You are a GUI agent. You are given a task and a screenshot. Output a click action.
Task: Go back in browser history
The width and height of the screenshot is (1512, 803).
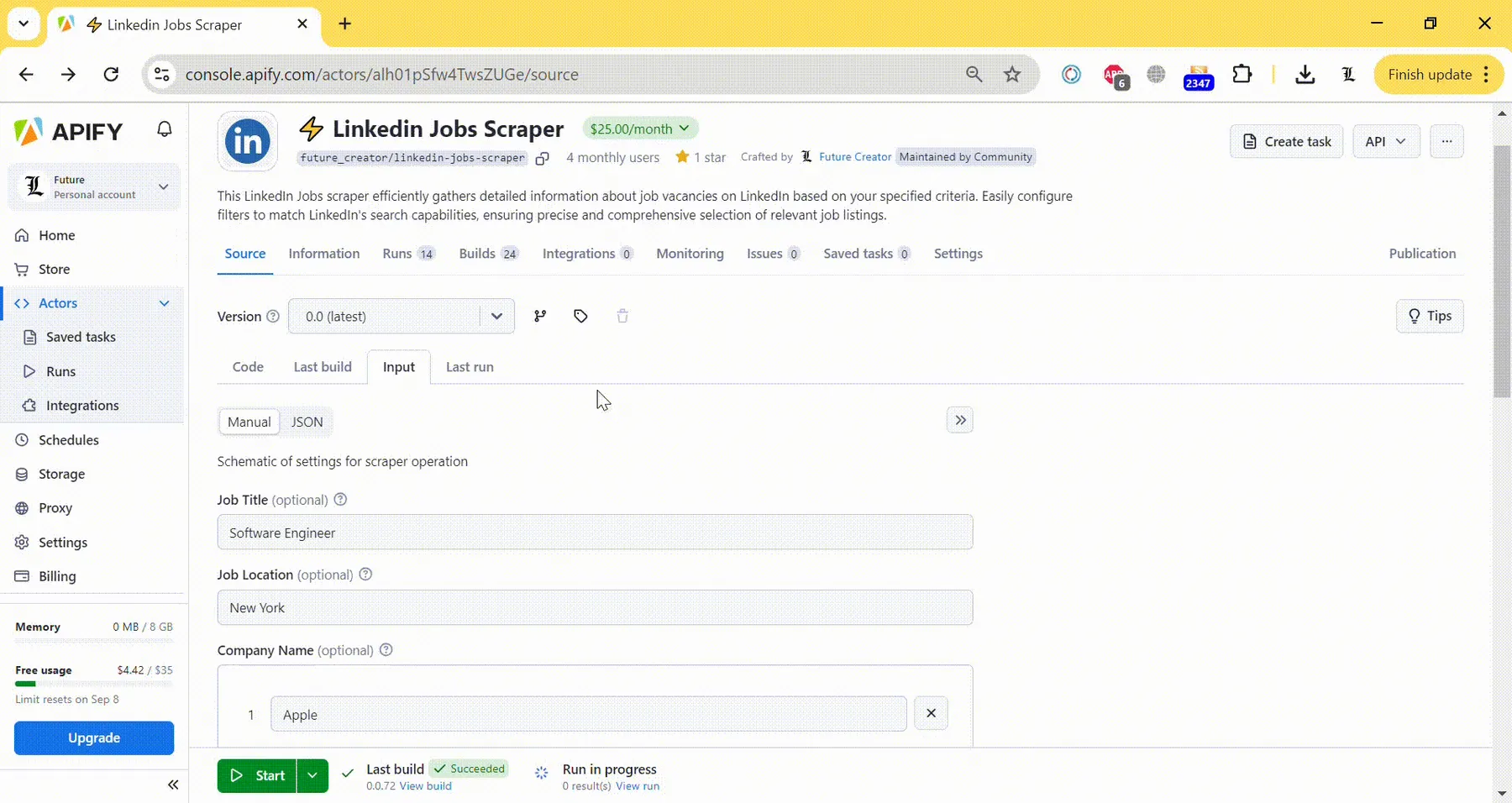26,74
